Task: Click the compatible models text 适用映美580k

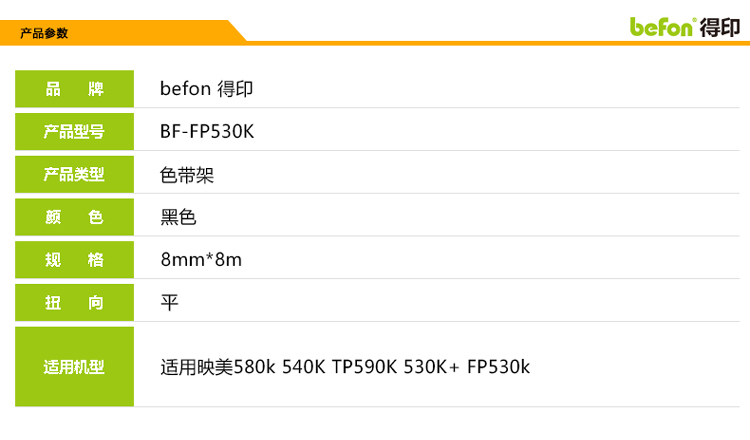Action: (218, 367)
